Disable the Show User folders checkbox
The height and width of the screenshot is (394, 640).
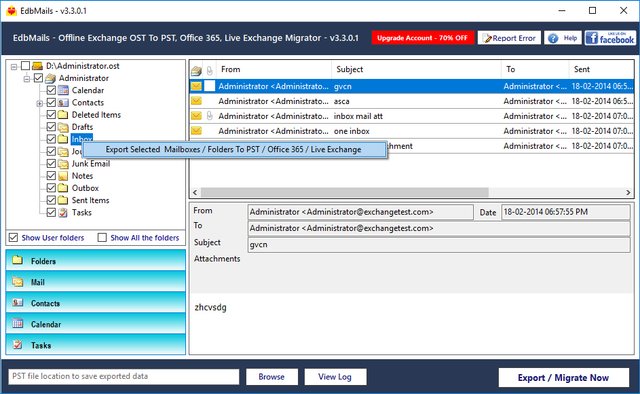13,238
